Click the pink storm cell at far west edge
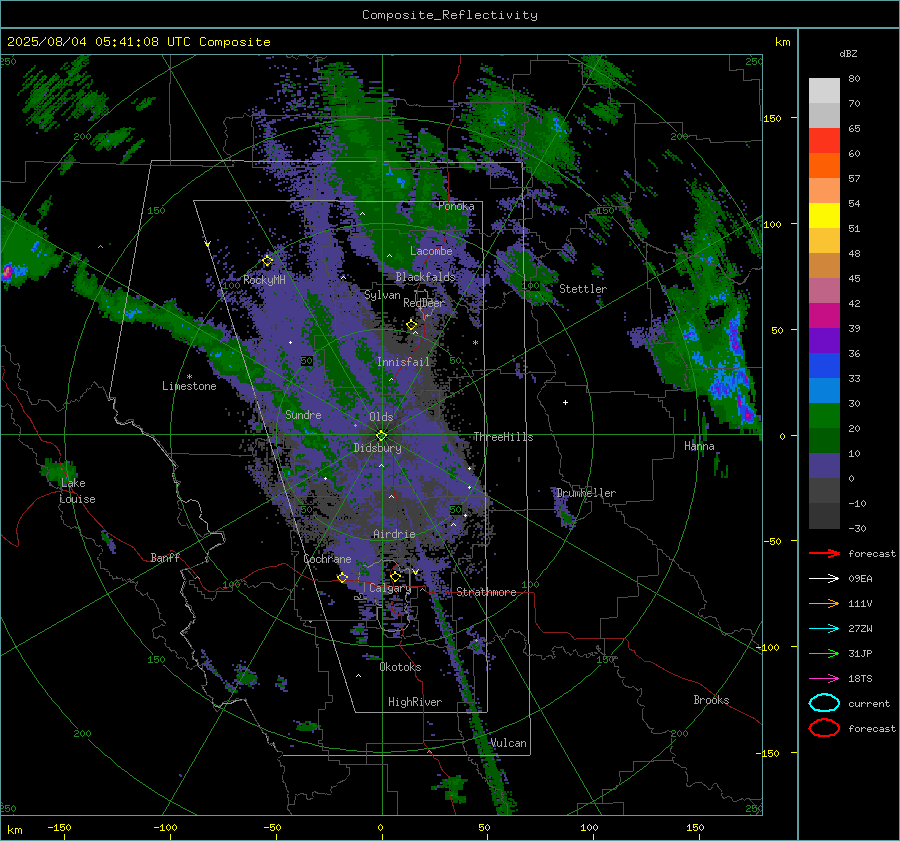Viewport: 900px width, 841px height. pos(7,272)
